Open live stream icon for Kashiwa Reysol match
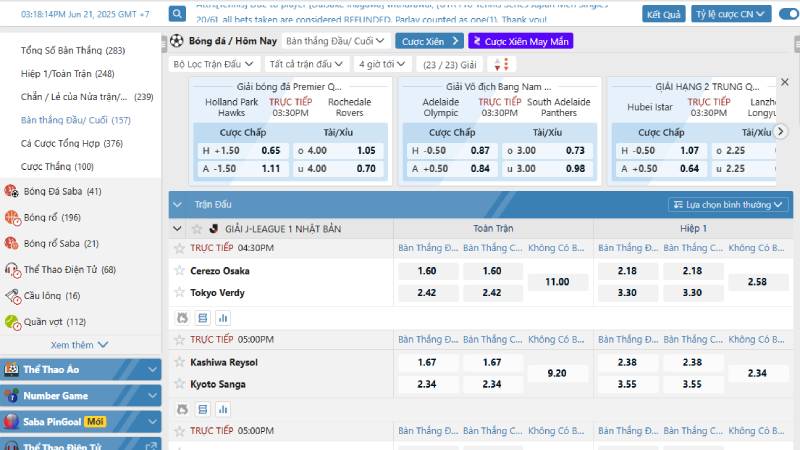800x450 pixels. [x=182, y=409]
